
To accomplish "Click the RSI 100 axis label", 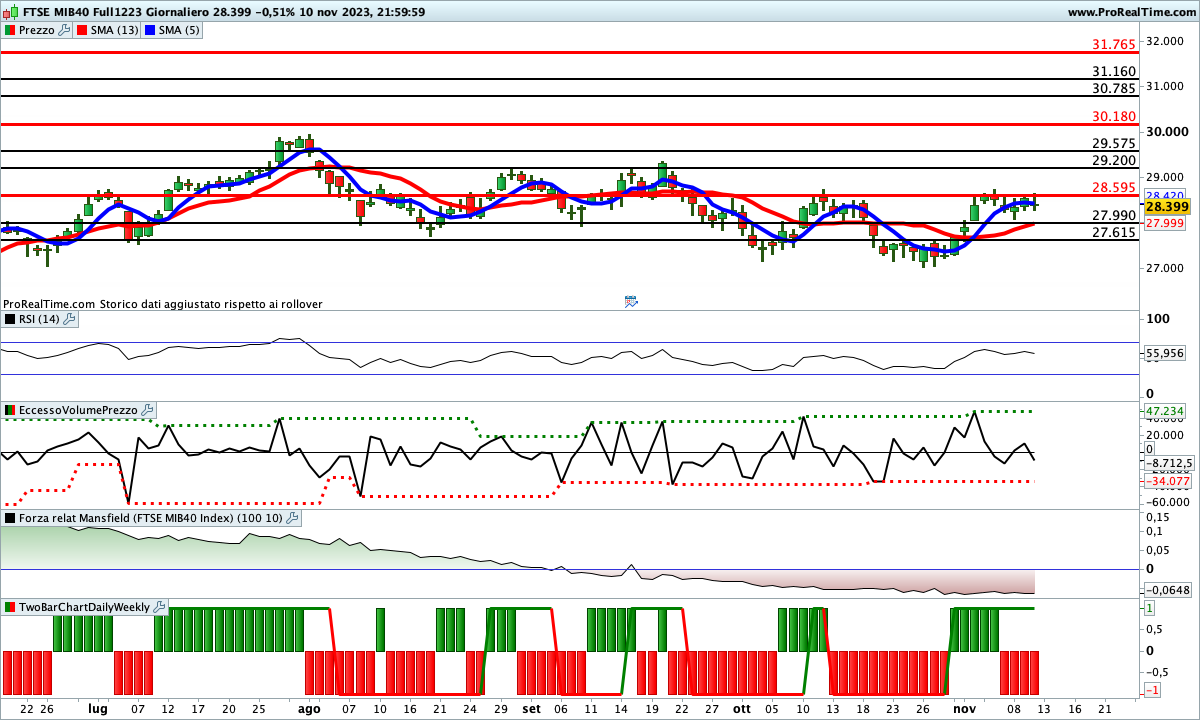I will pos(1157,319).
